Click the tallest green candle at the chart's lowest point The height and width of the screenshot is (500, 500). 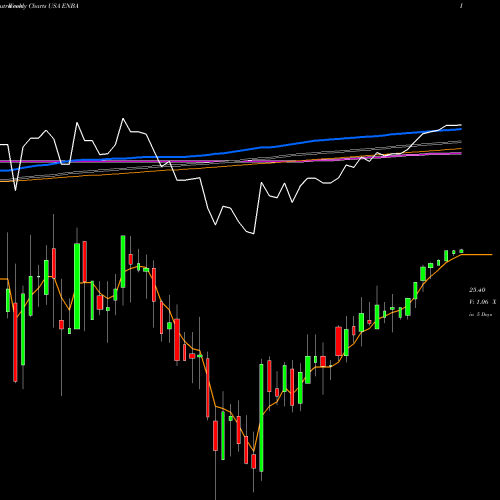tap(261, 418)
